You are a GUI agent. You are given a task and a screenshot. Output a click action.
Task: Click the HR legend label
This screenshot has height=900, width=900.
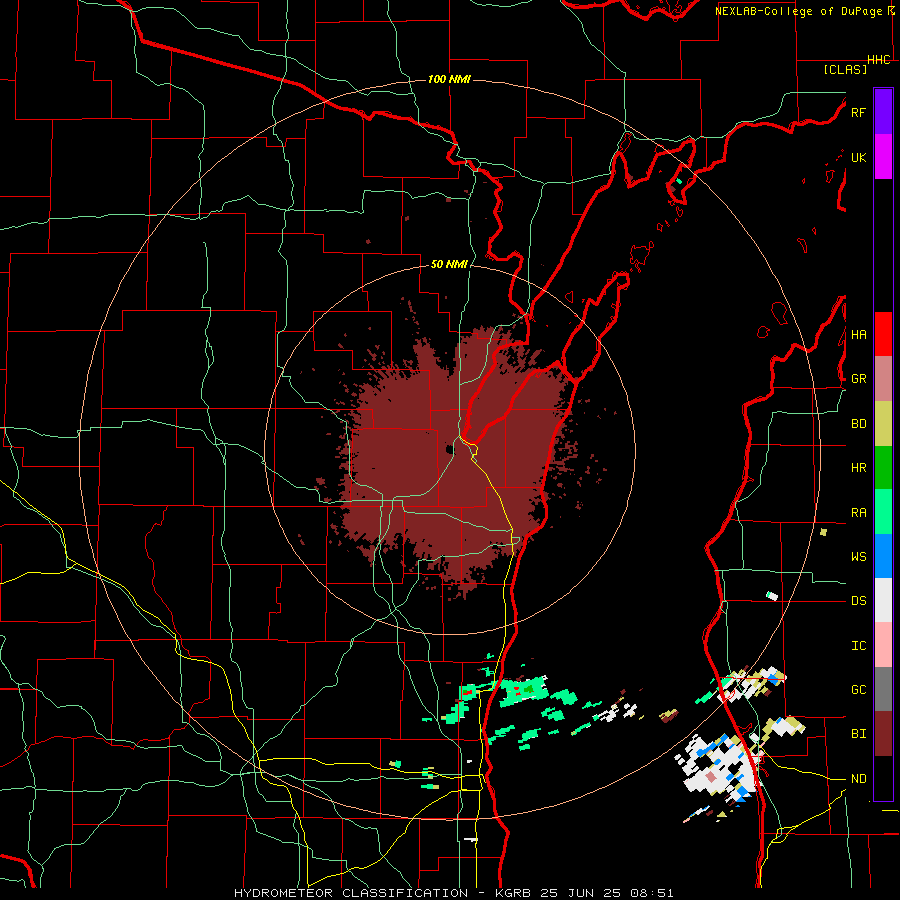click(x=858, y=468)
